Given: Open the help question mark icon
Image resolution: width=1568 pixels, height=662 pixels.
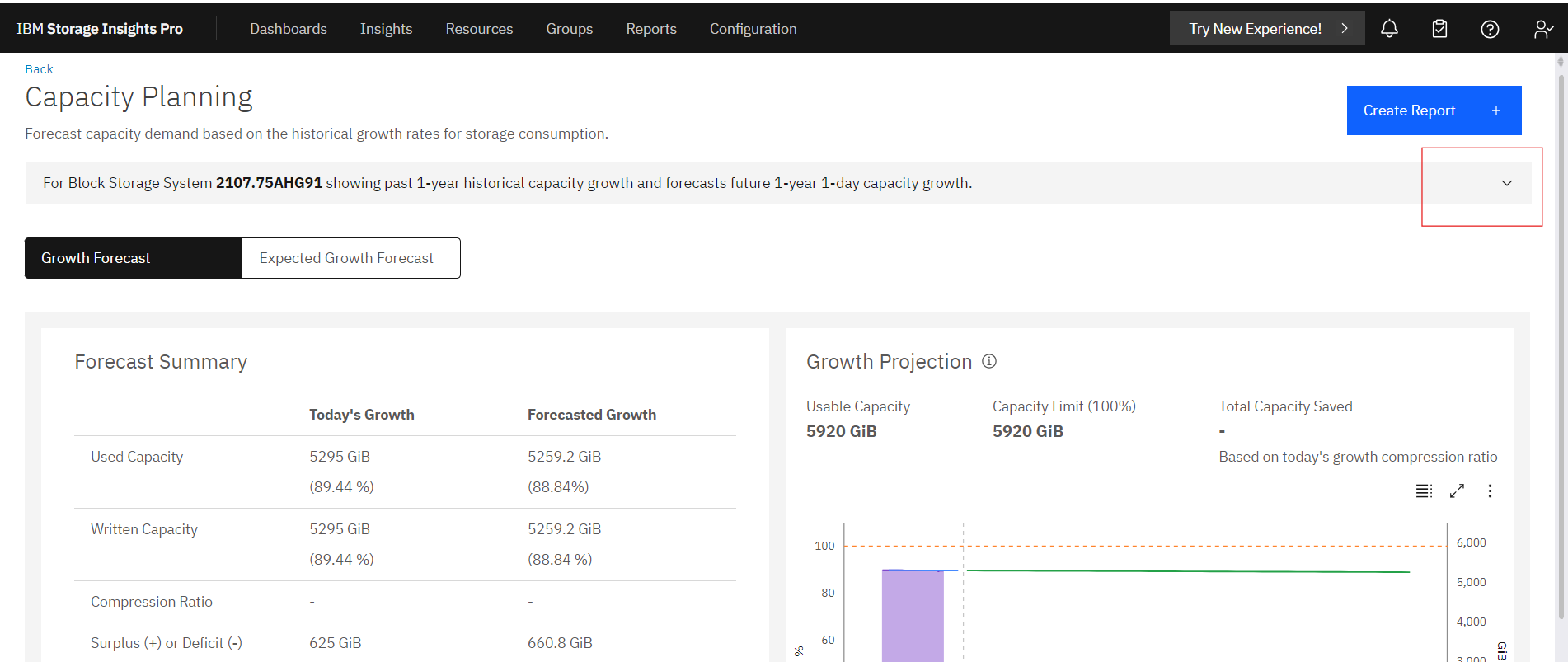Looking at the screenshot, I should coord(1490,29).
